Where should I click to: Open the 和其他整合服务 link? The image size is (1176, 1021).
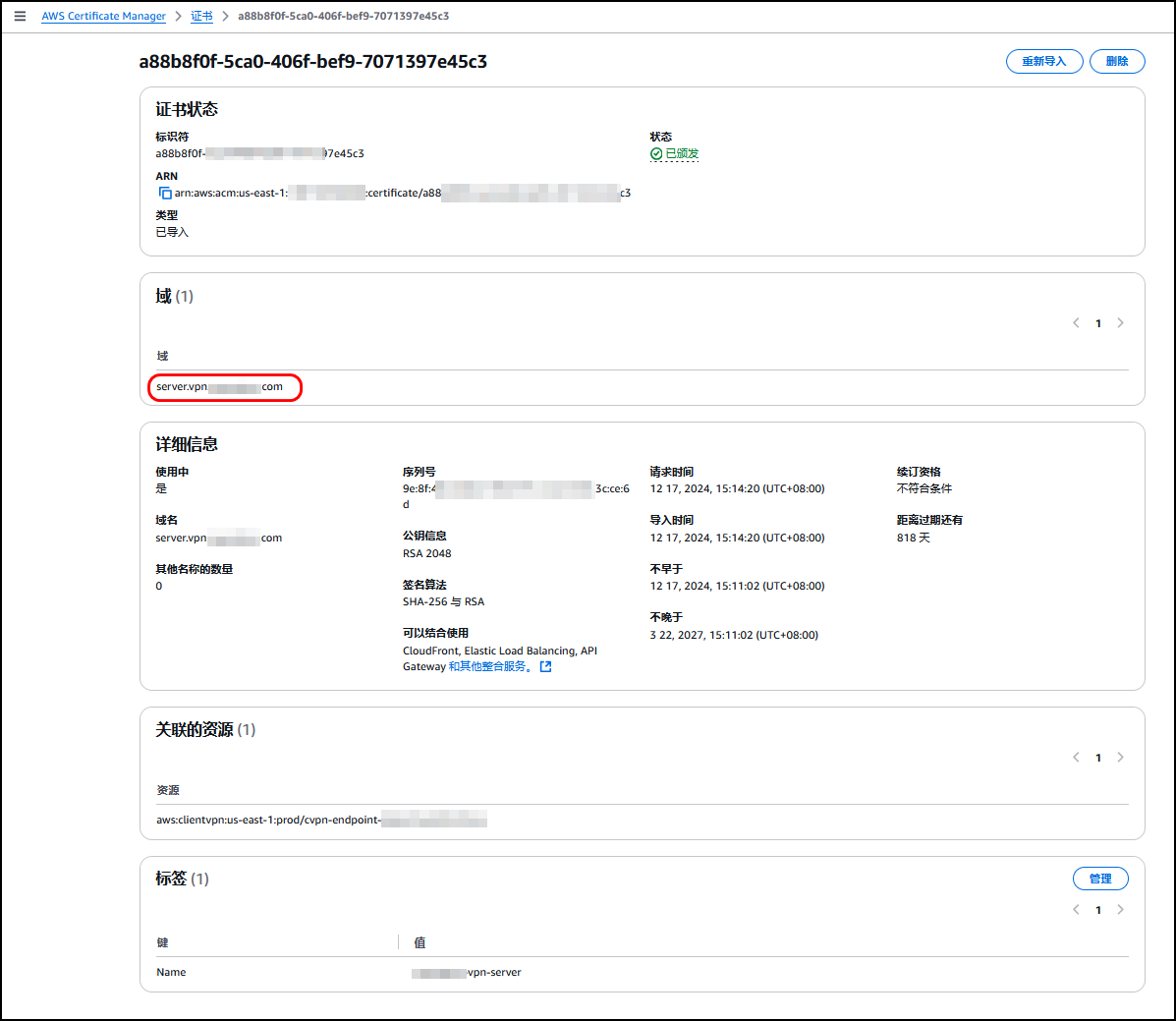[490, 666]
